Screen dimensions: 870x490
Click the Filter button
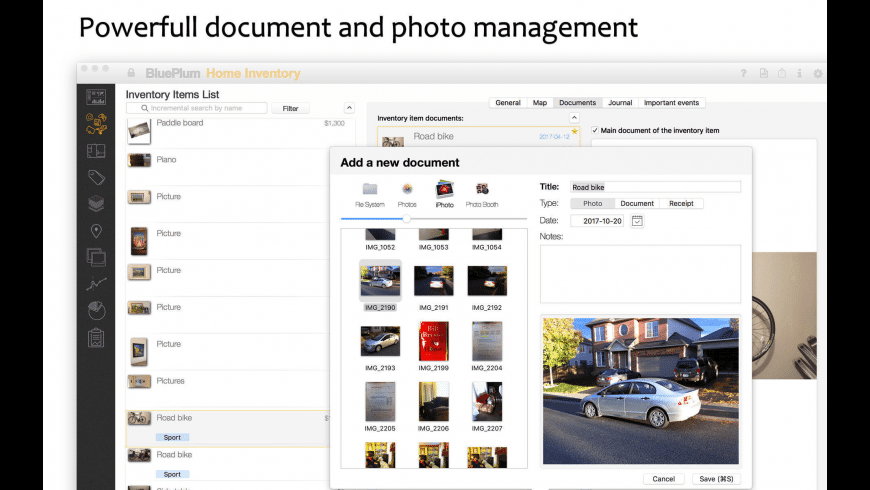[290, 108]
